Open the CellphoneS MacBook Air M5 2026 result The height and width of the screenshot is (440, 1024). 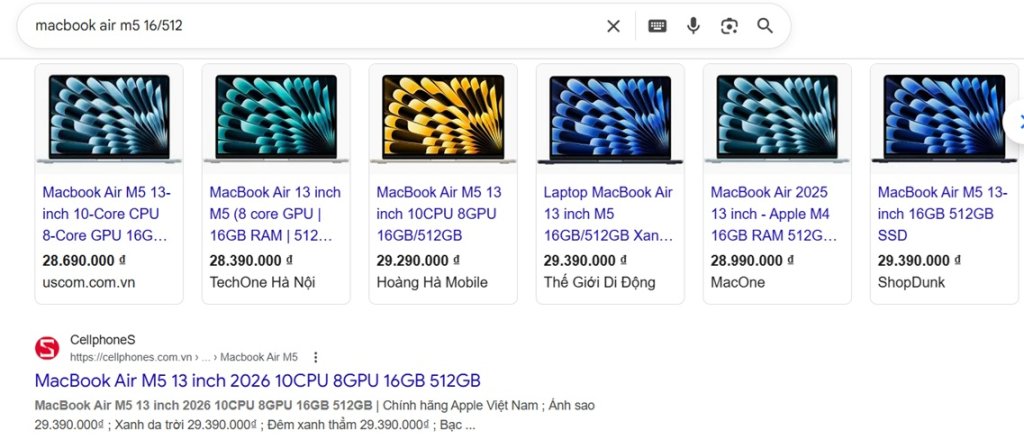(257, 381)
